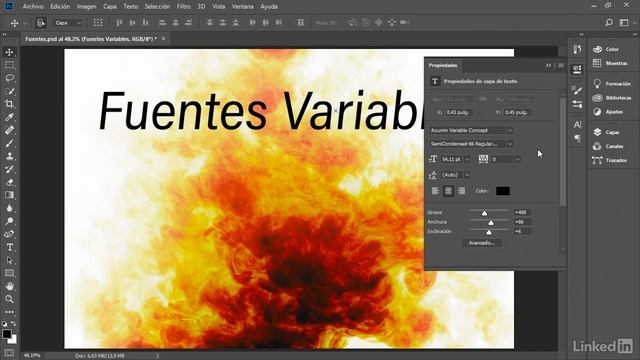
Task: Open the Bibliotecas panel
Action: pyautogui.click(x=612, y=98)
